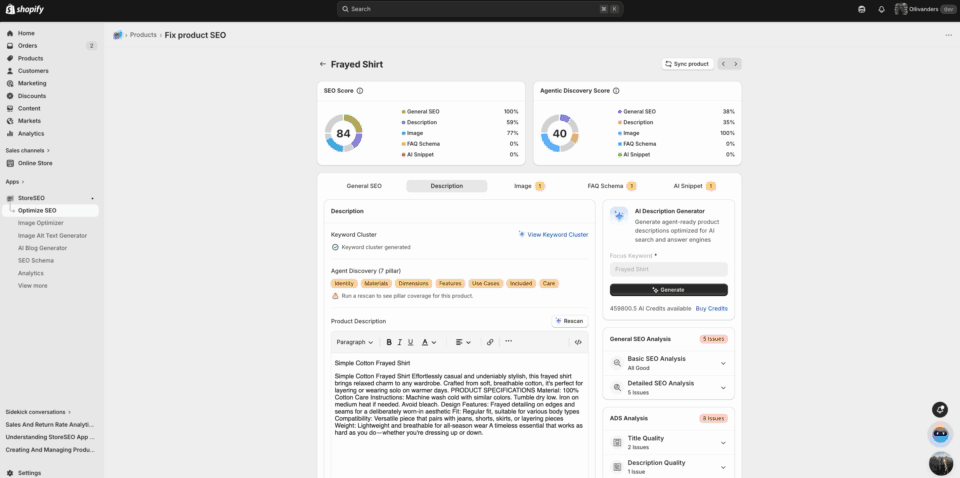Click the Markets globe icon
Image resolution: width=960 pixels, height=478 pixels.
(10, 121)
